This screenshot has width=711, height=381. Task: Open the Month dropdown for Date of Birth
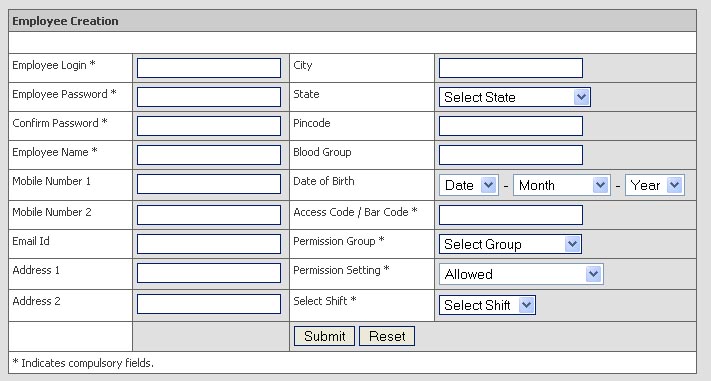tap(562, 185)
